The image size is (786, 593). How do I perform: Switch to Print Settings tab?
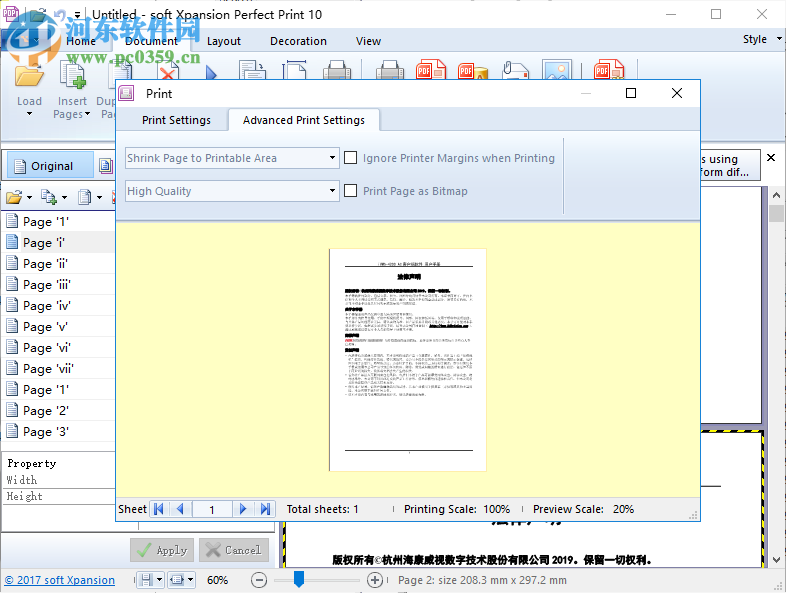click(176, 120)
